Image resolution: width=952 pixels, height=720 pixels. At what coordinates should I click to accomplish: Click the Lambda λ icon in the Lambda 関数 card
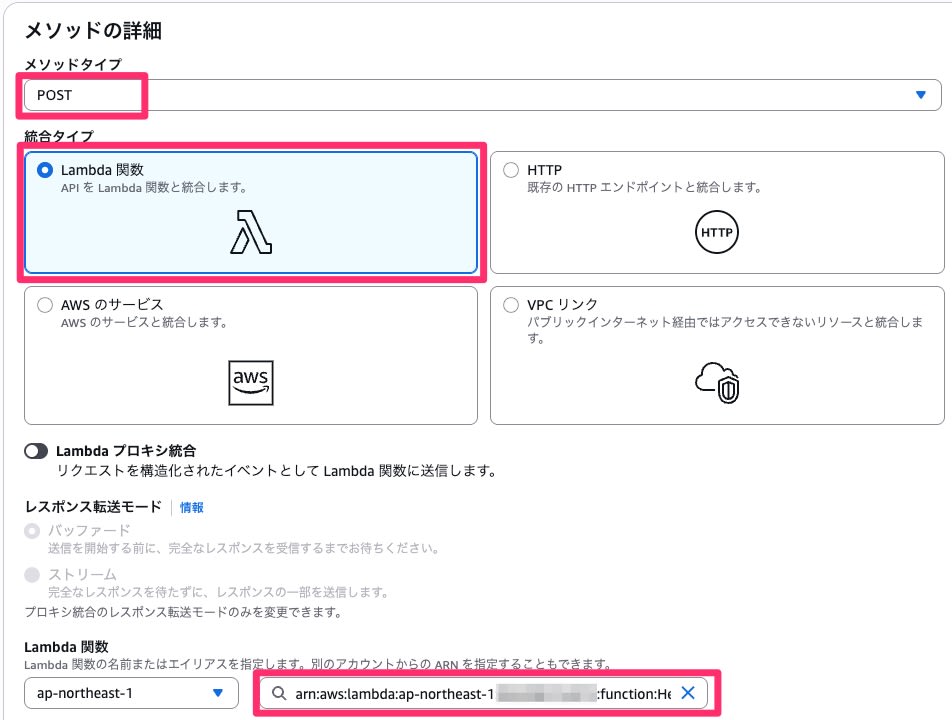pyautogui.click(x=252, y=231)
